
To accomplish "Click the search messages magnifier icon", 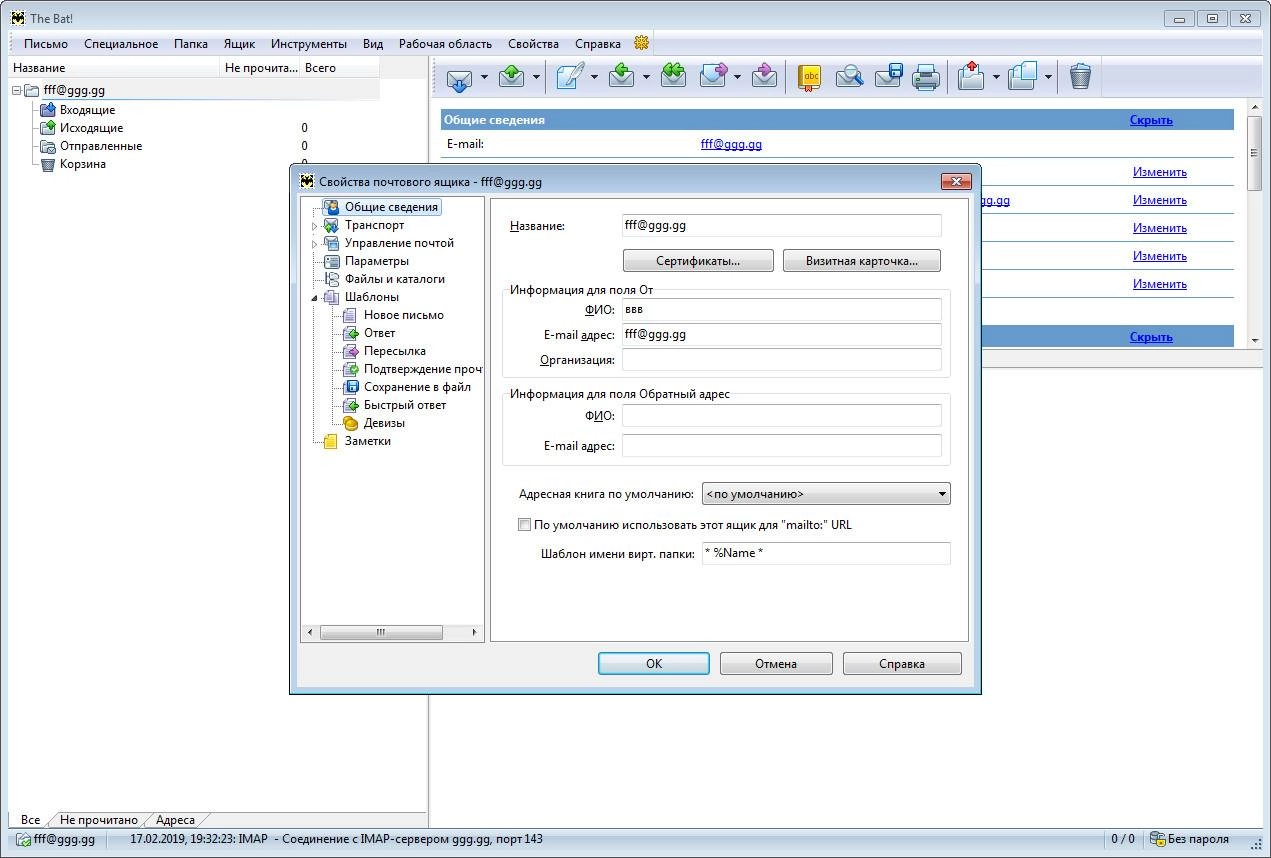I will click(x=849, y=77).
